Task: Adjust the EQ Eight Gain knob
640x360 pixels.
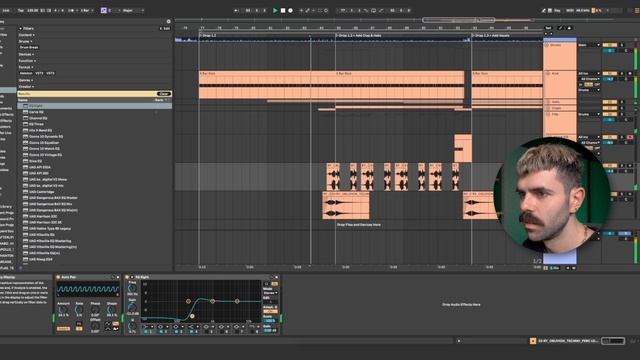Action: [x=132, y=307]
